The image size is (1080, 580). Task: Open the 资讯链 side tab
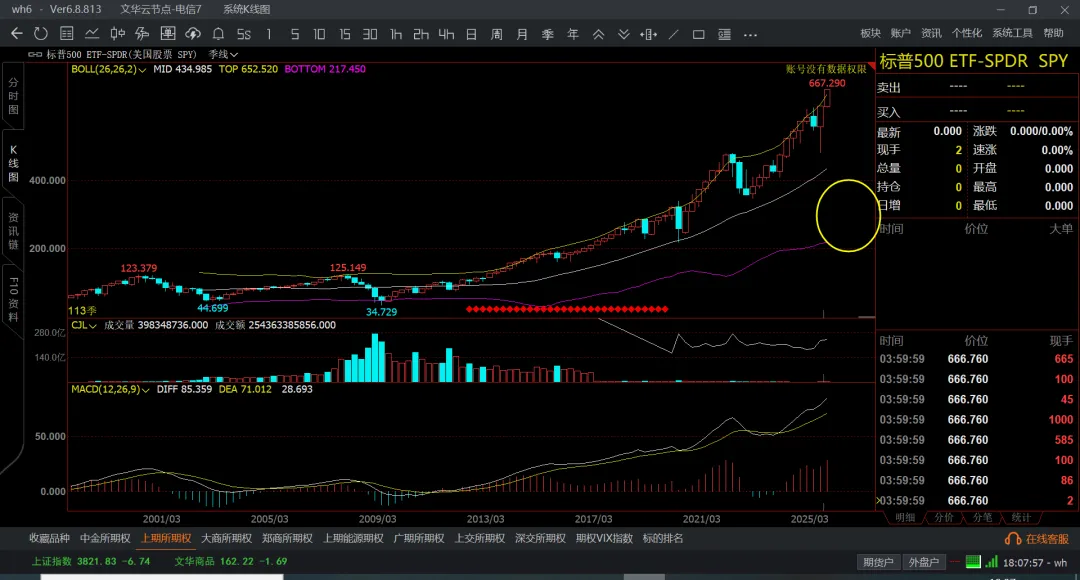click(x=13, y=231)
